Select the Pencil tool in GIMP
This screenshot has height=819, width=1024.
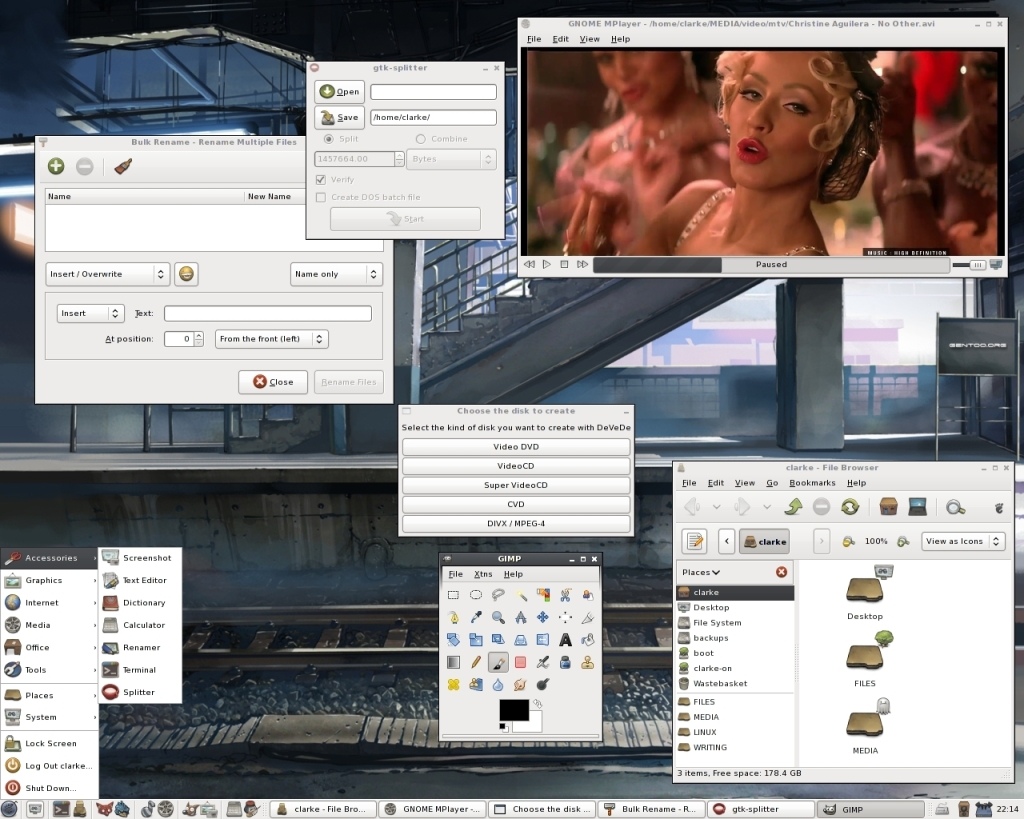pyautogui.click(x=475, y=662)
